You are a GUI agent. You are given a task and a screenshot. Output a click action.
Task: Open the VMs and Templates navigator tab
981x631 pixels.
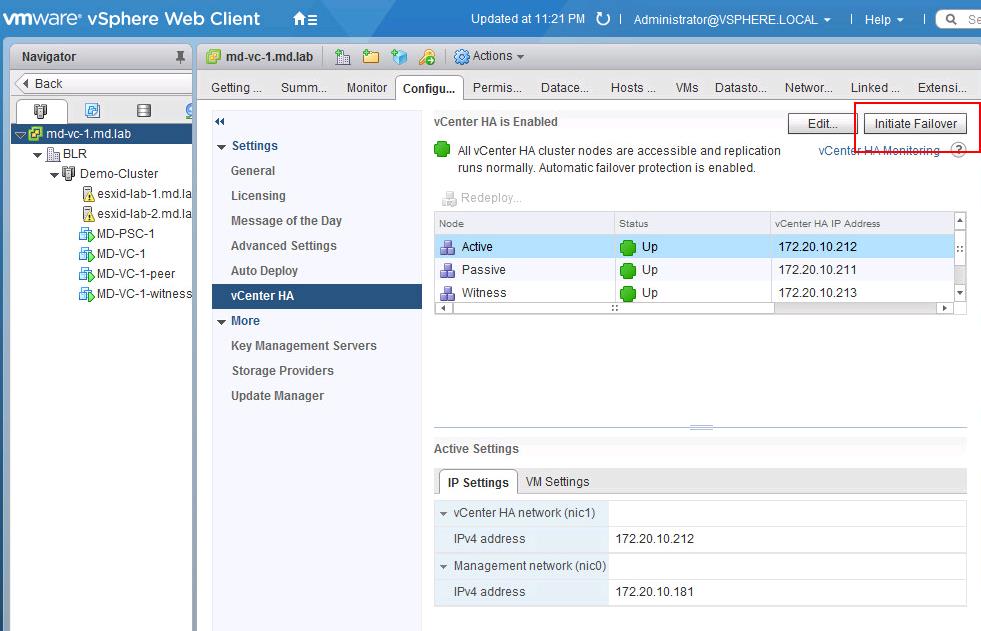[93, 111]
